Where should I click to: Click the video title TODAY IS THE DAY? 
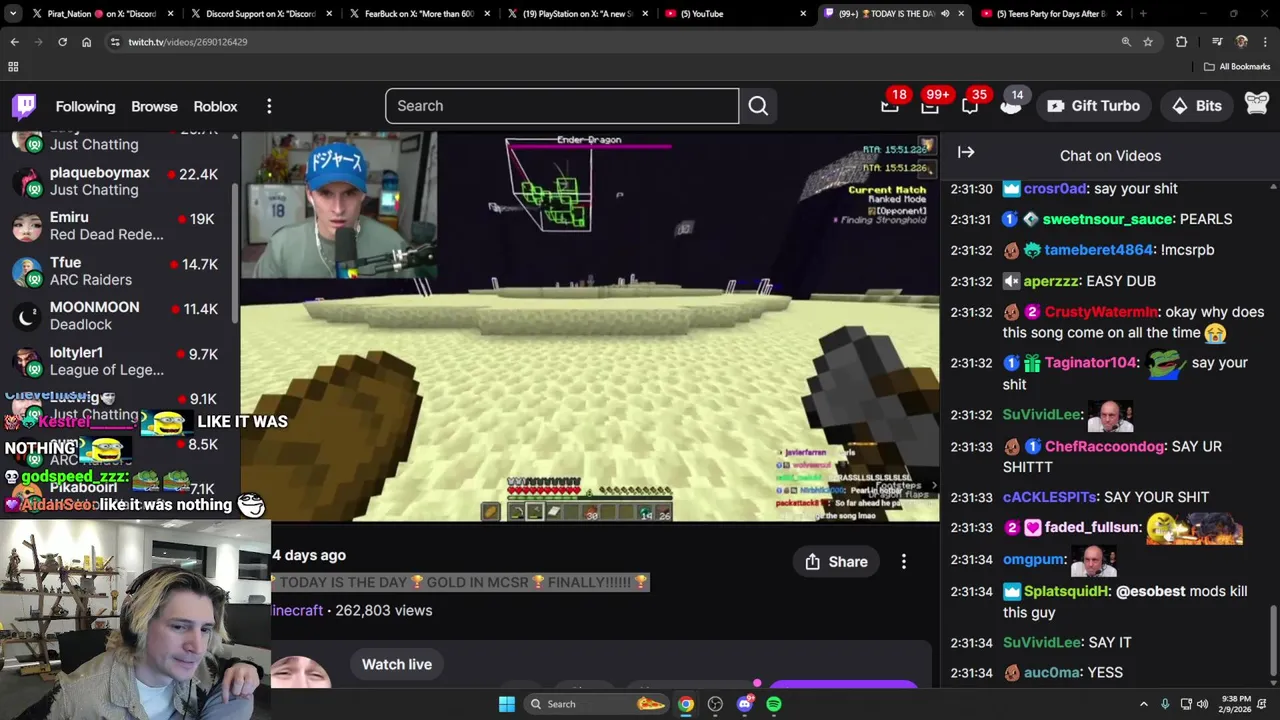click(x=461, y=582)
